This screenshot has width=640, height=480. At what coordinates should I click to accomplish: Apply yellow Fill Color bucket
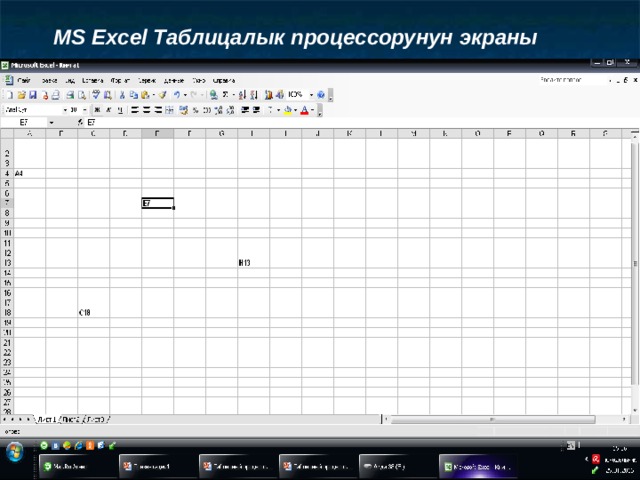[x=288, y=110]
